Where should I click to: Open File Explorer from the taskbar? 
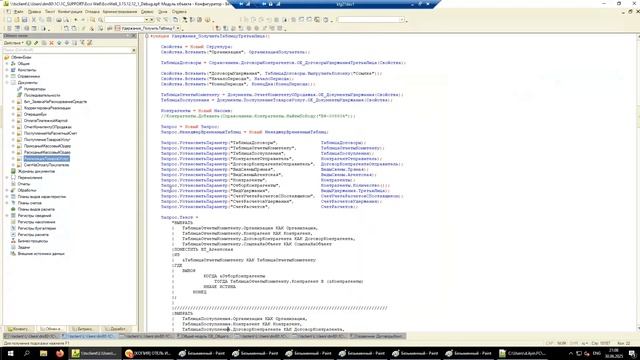point(44,353)
